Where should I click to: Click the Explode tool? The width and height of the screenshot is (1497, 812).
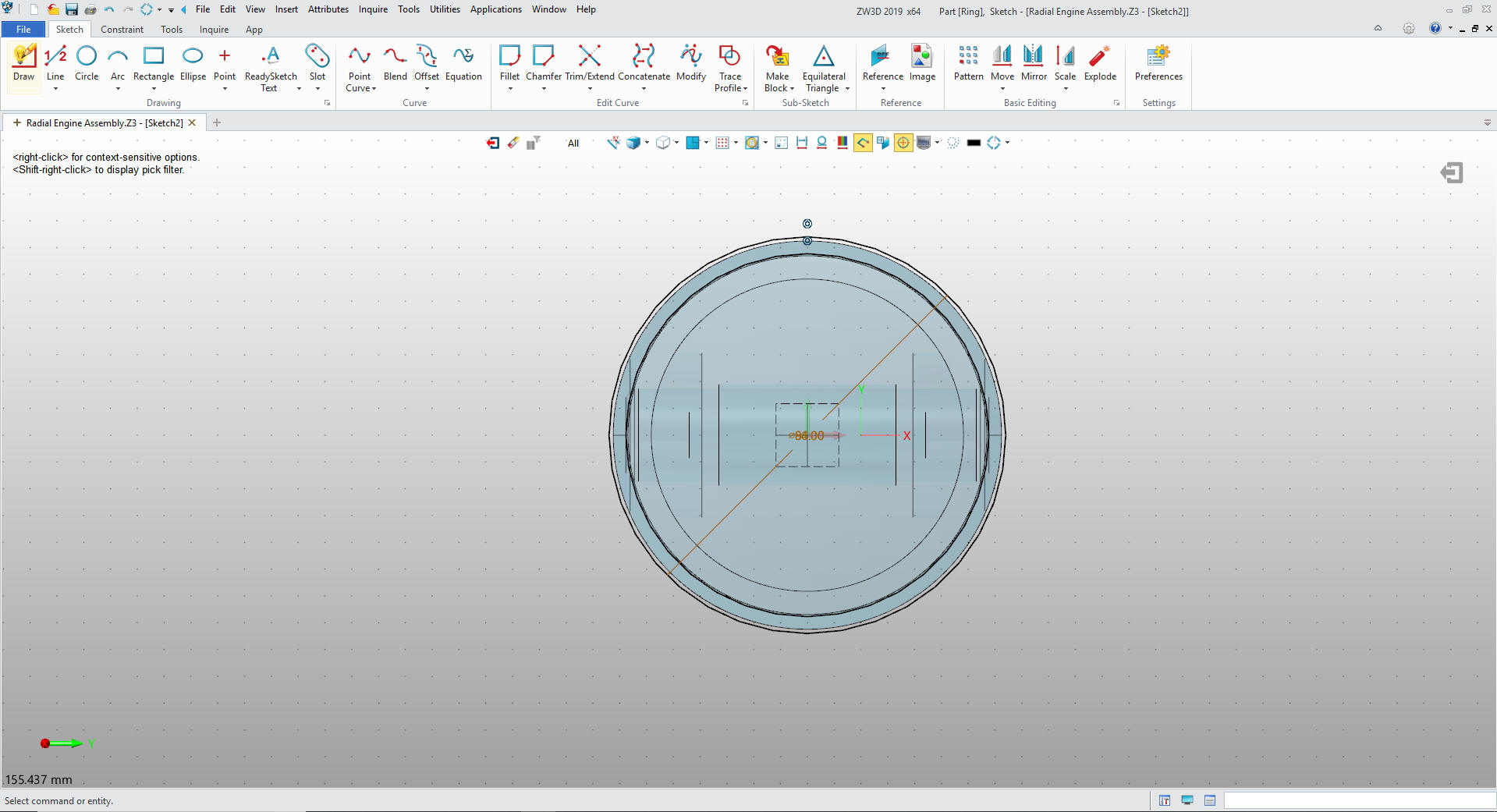click(x=1100, y=62)
